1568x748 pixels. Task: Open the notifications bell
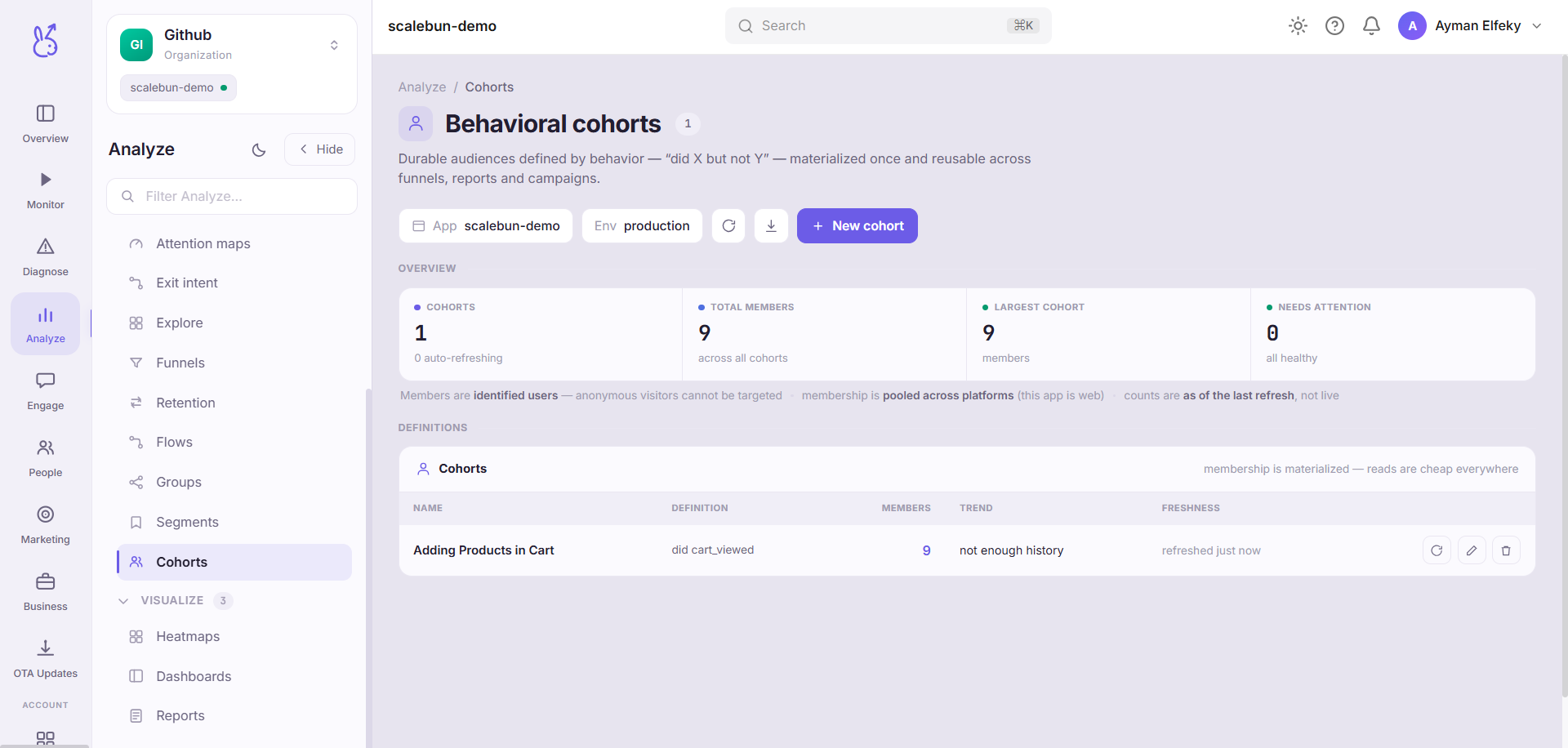1372,26
